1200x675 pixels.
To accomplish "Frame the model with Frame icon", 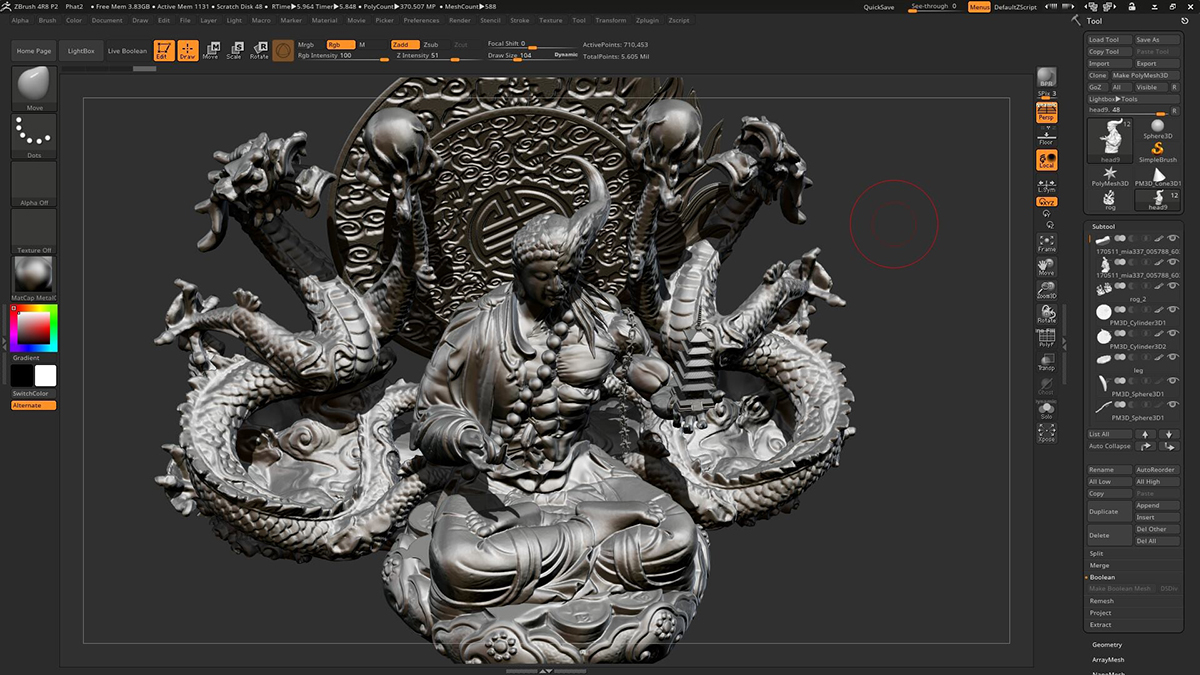I will [1046, 243].
